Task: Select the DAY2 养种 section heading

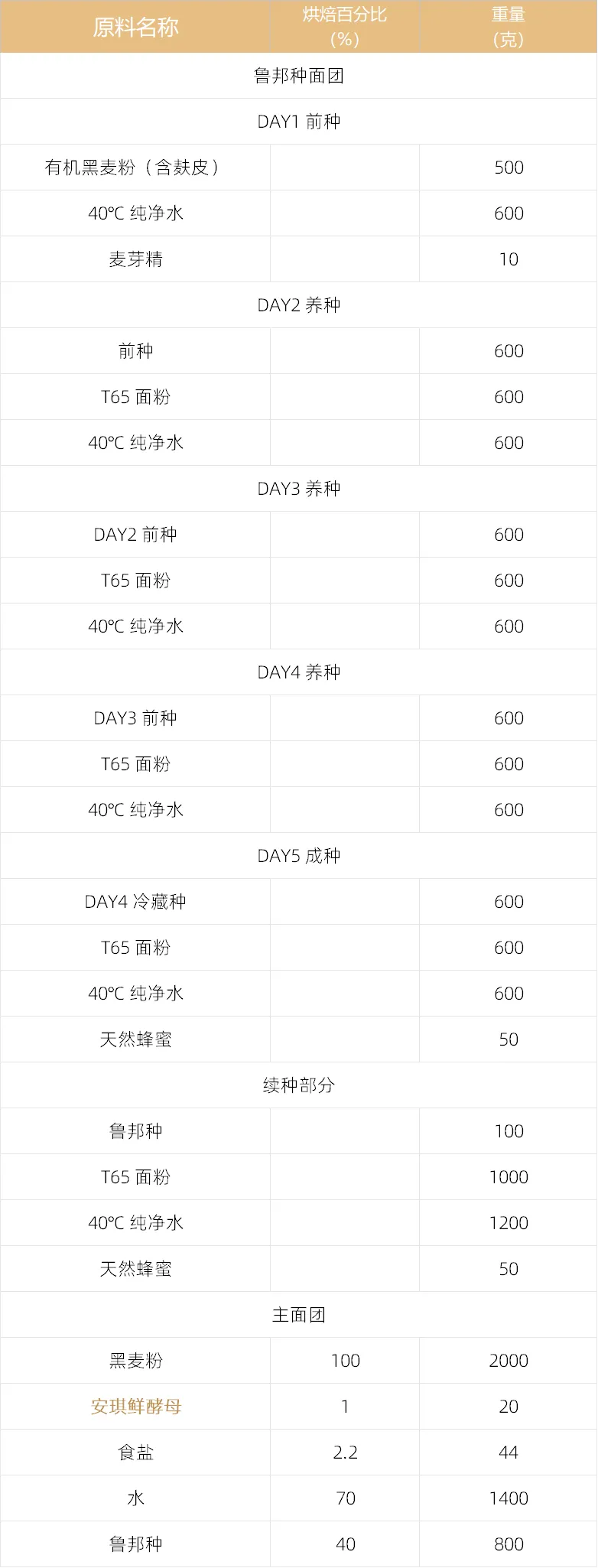Action: (299, 305)
